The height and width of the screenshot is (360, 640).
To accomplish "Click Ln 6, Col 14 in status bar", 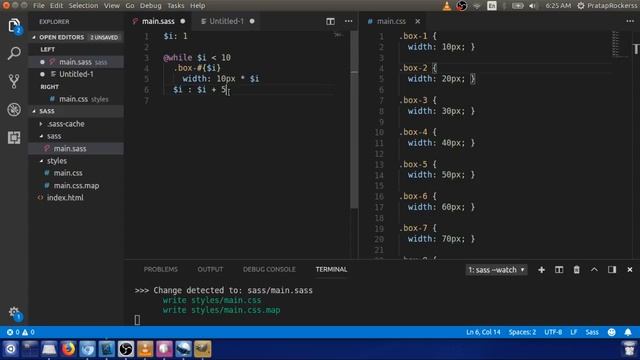I will coord(483,332).
